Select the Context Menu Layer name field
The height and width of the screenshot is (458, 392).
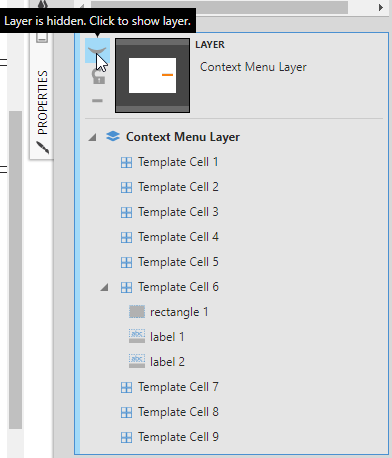tap(253, 67)
